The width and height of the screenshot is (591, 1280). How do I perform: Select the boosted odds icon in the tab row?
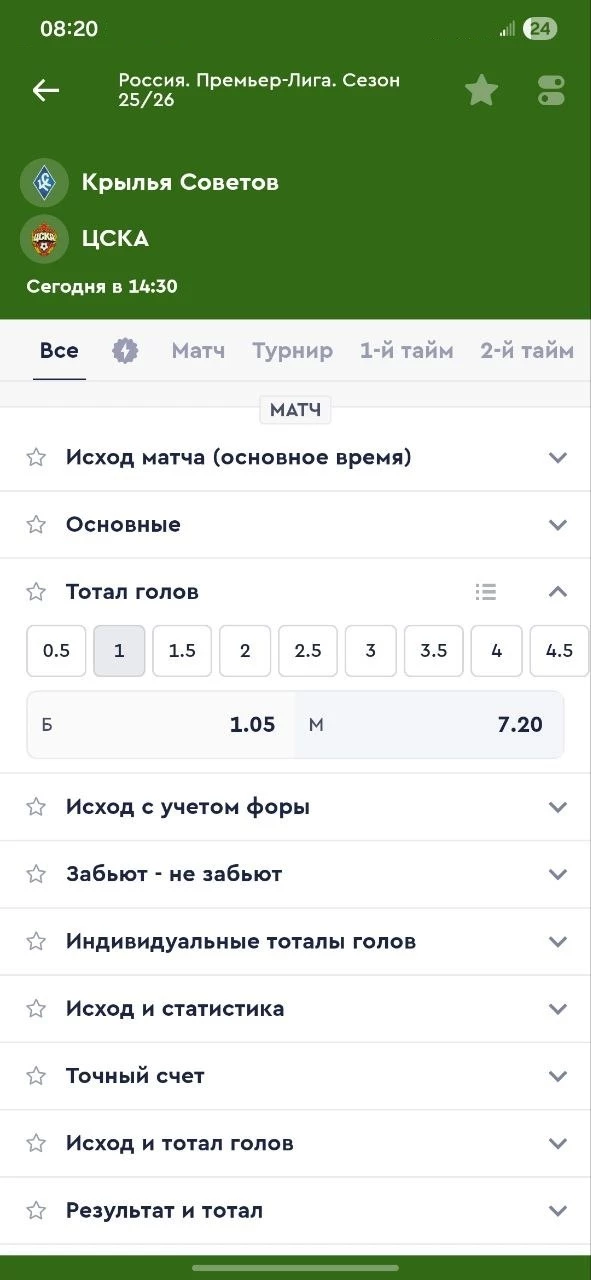(125, 351)
